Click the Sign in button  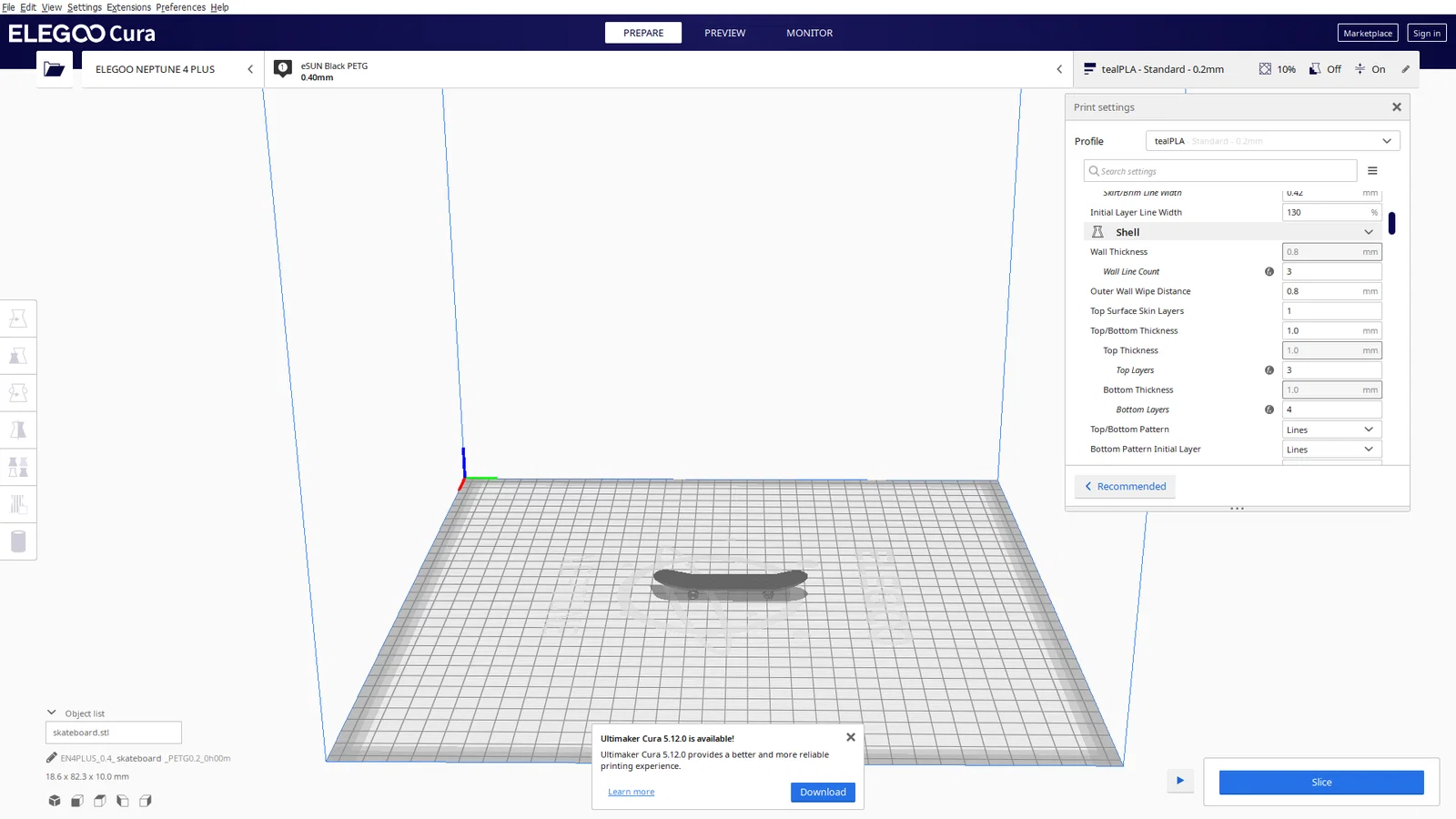[x=1427, y=33]
